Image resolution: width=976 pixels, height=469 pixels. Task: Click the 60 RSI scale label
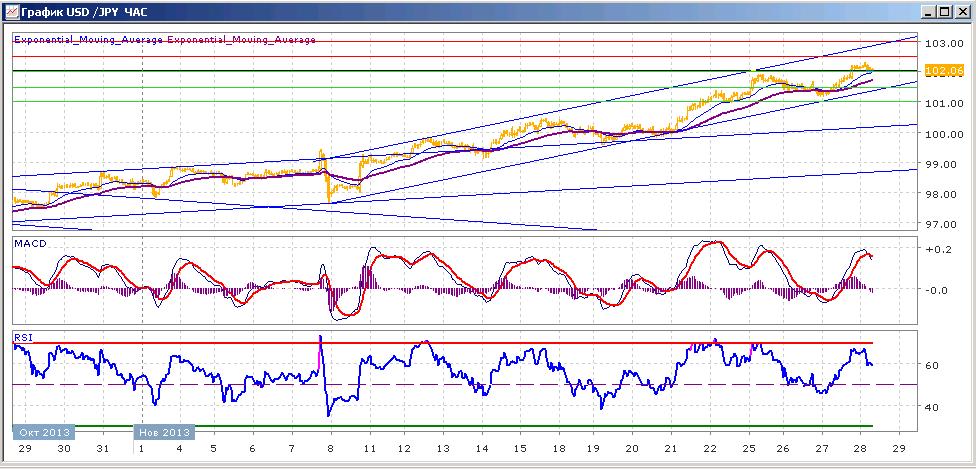pos(932,365)
